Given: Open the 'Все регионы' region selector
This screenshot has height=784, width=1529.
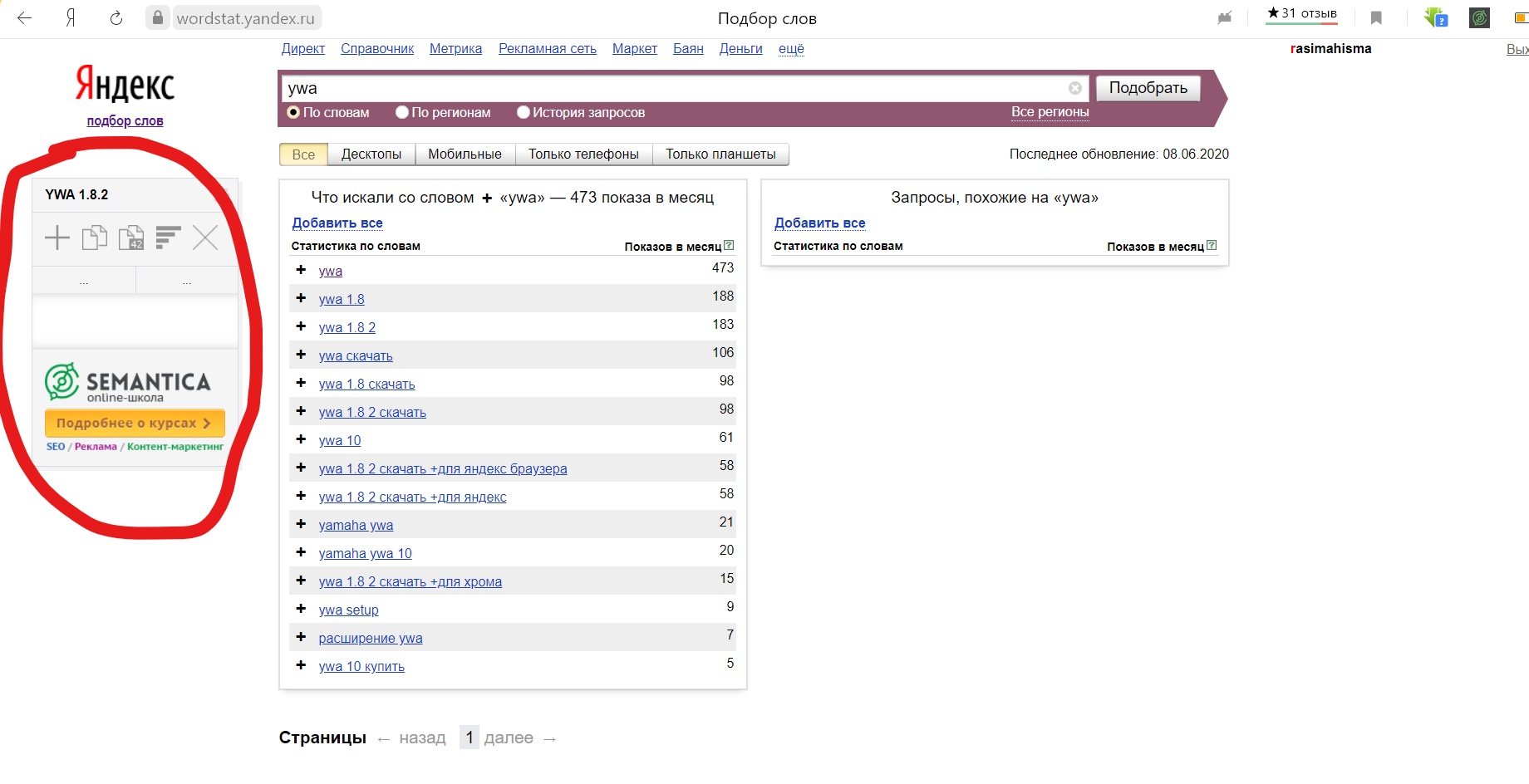Looking at the screenshot, I should [x=1050, y=112].
